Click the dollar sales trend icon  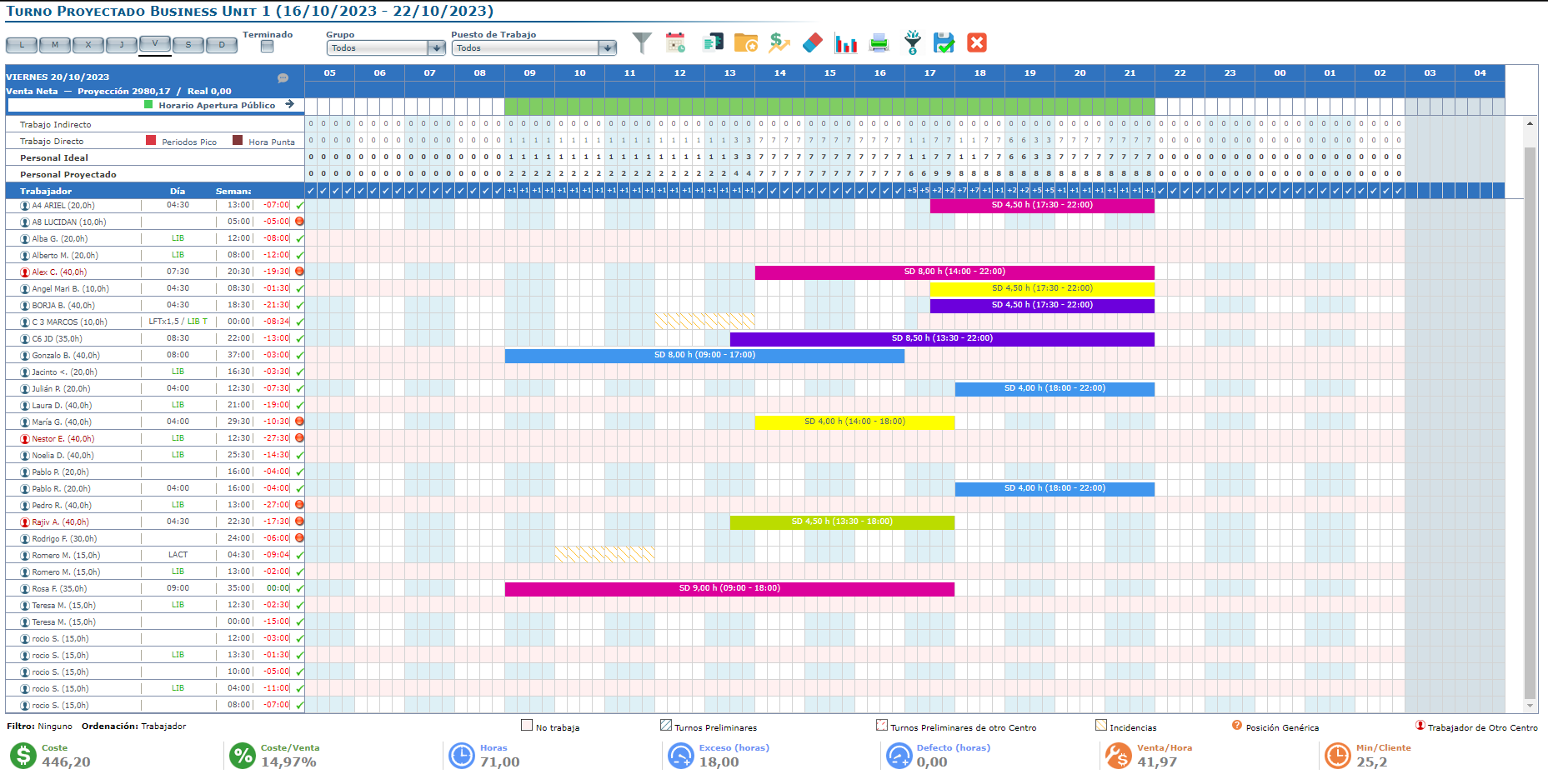[x=779, y=42]
